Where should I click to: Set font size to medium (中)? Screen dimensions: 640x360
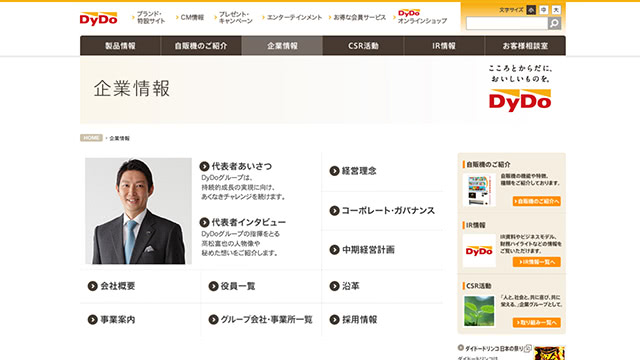coord(544,10)
